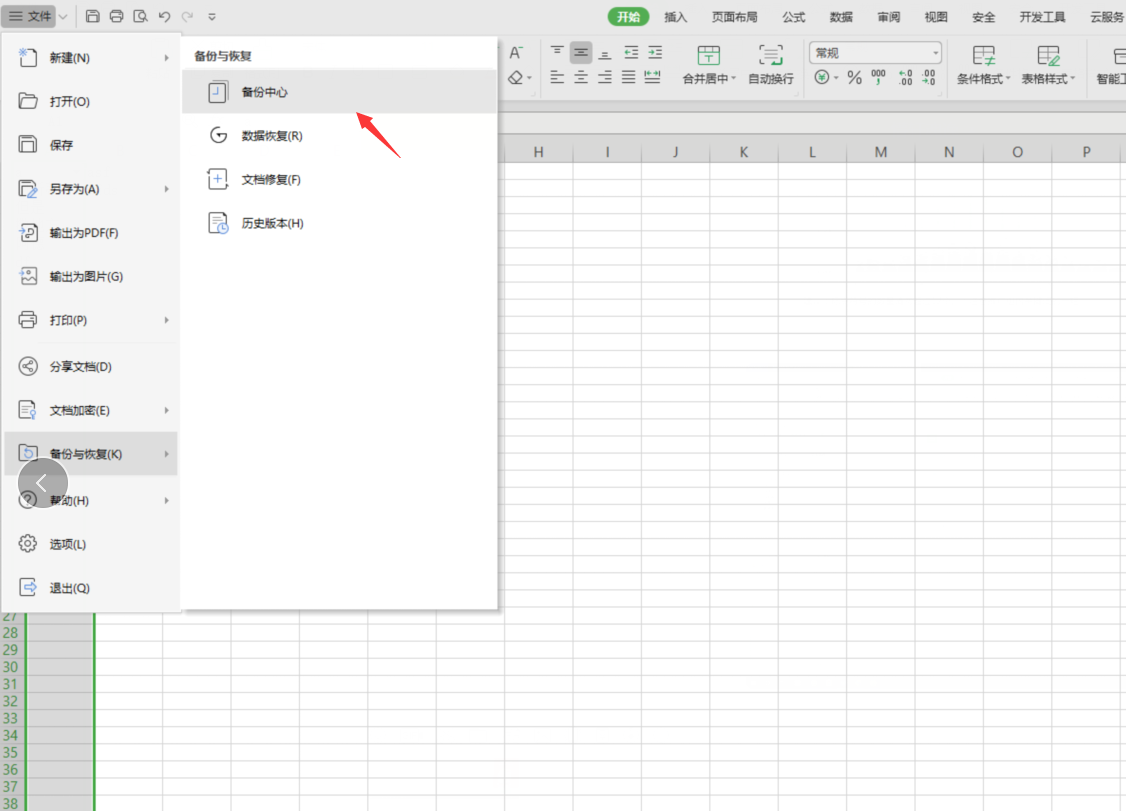Switch to the 插入 ribbon tab
This screenshot has height=811, width=1126.
676,17
